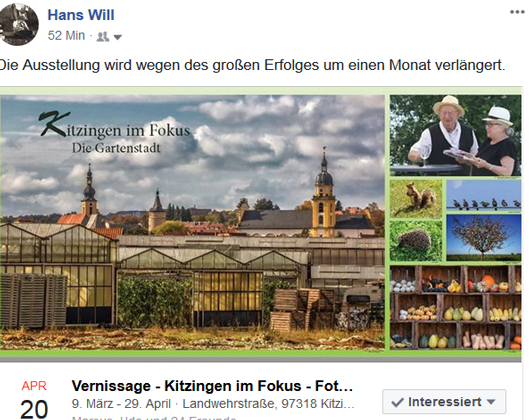
Task: Click the pumpkins in crates photo
Action: [x=456, y=307]
